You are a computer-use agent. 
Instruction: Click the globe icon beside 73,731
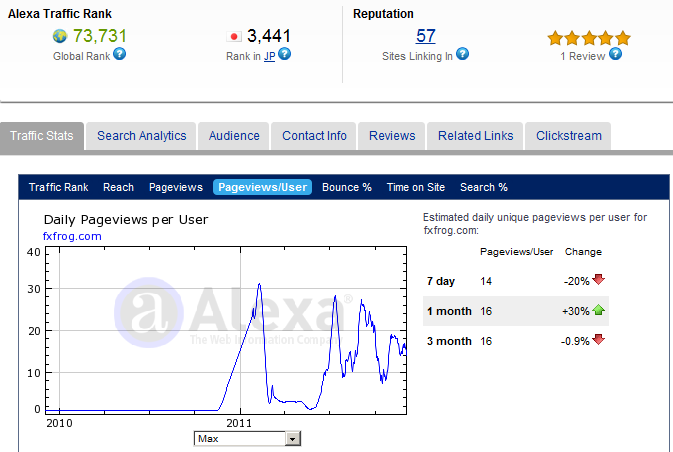(x=59, y=37)
